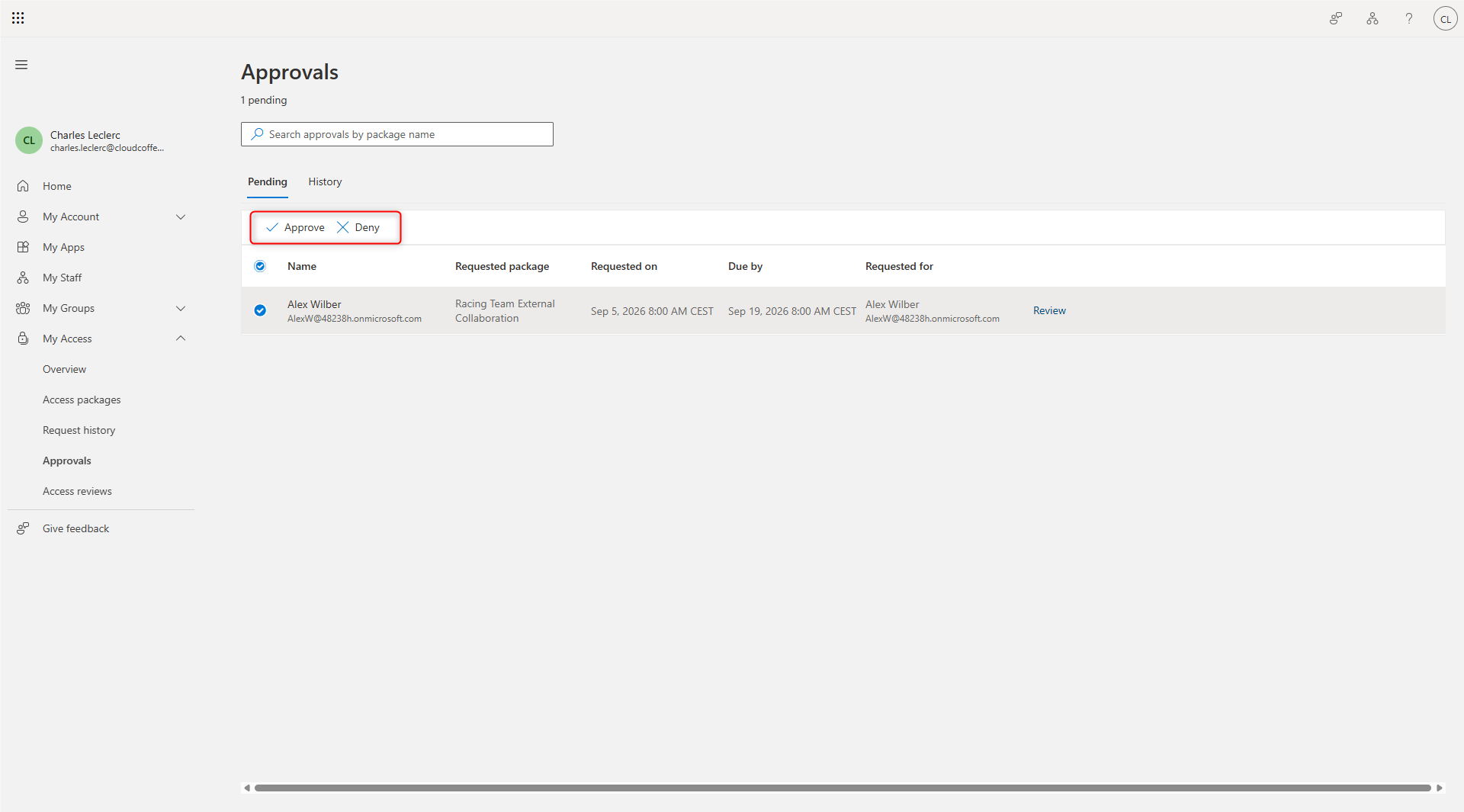This screenshot has width=1464, height=812.
Task: Collapse the My Access section chevron
Action: point(181,339)
